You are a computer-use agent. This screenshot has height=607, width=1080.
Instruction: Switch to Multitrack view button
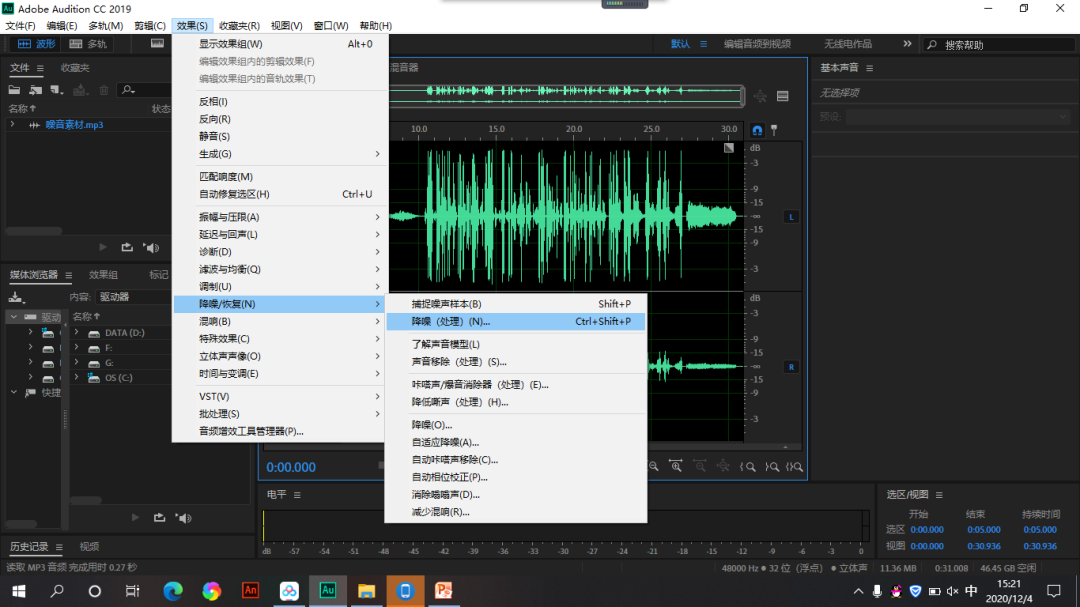88,43
